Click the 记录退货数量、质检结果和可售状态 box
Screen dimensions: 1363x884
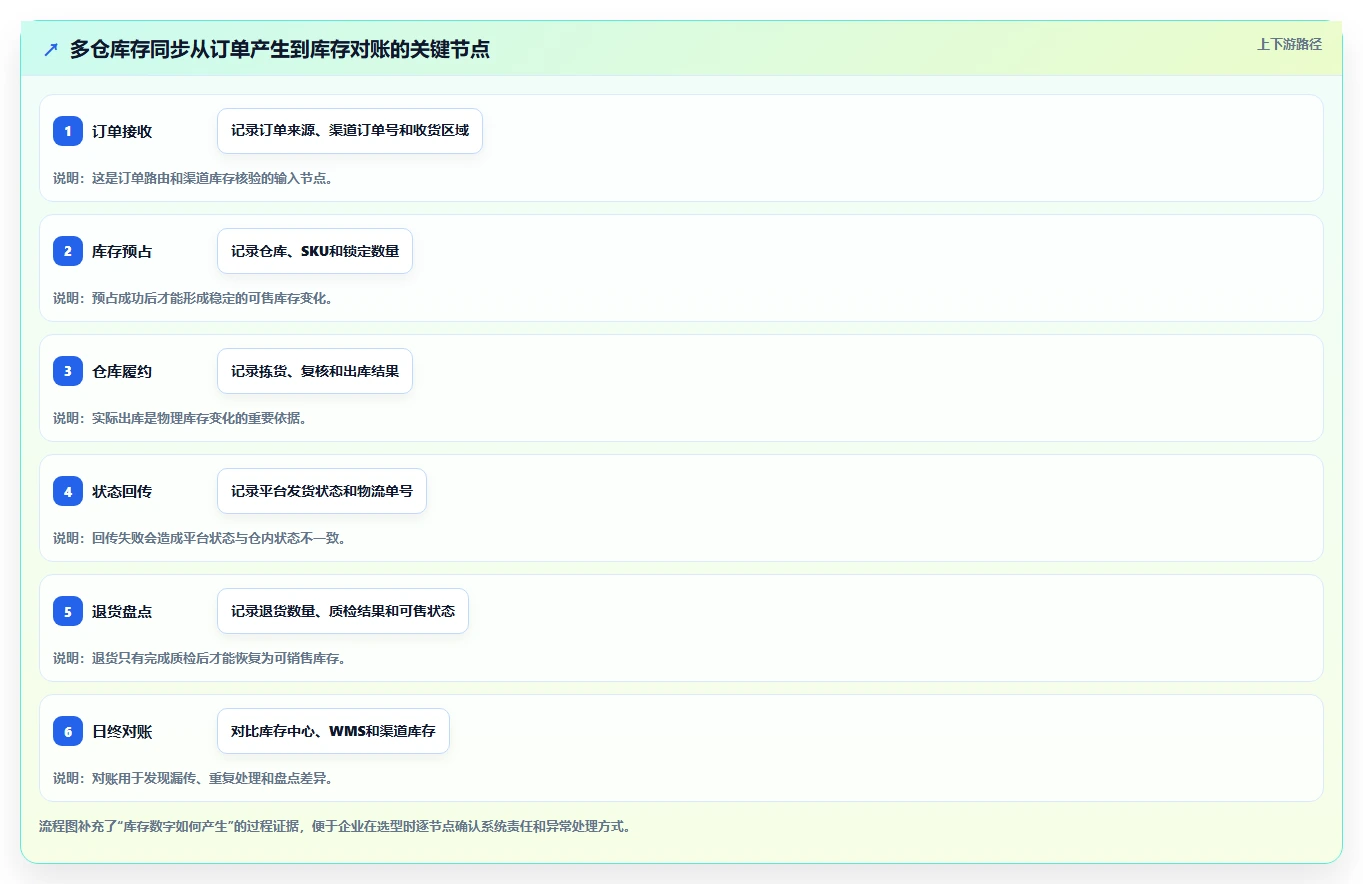coord(343,611)
